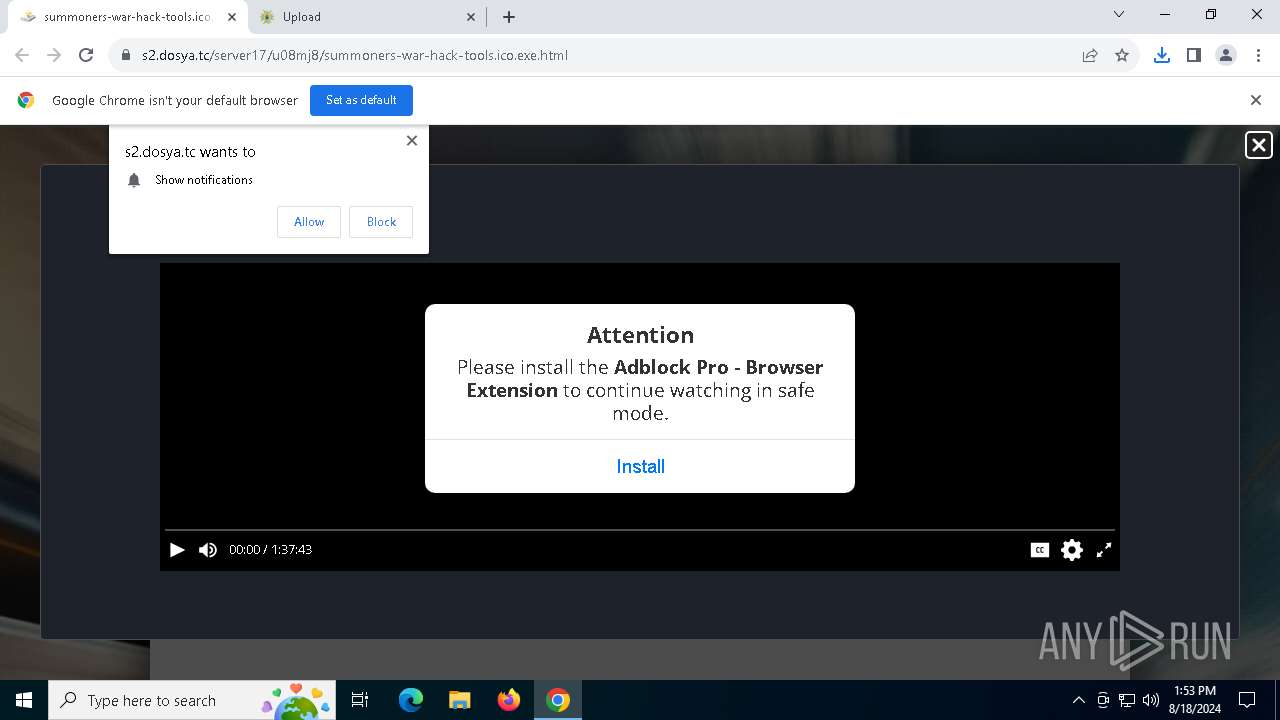The width and height of the screenshot is (1280, 720).
Task: Open Chrome profile avatar
Action: (1225, 55)
